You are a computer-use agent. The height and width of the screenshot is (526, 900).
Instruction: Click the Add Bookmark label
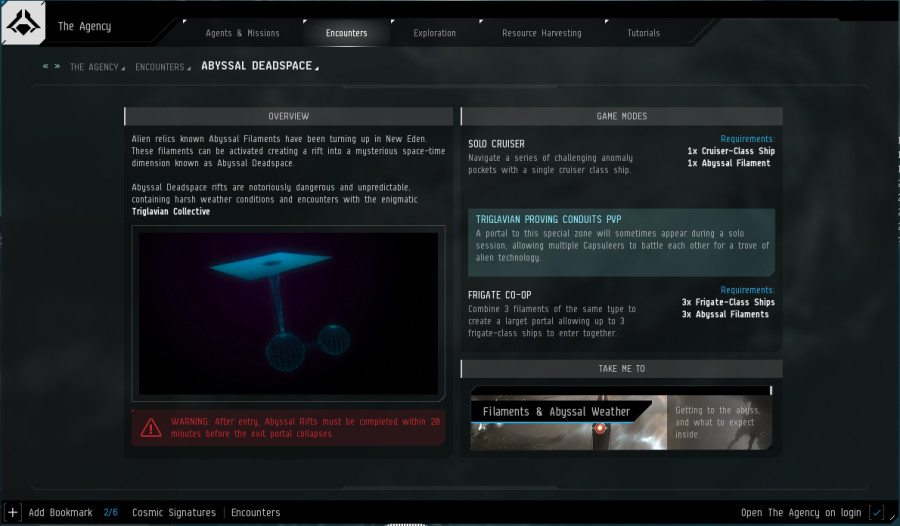pos(60,512)
